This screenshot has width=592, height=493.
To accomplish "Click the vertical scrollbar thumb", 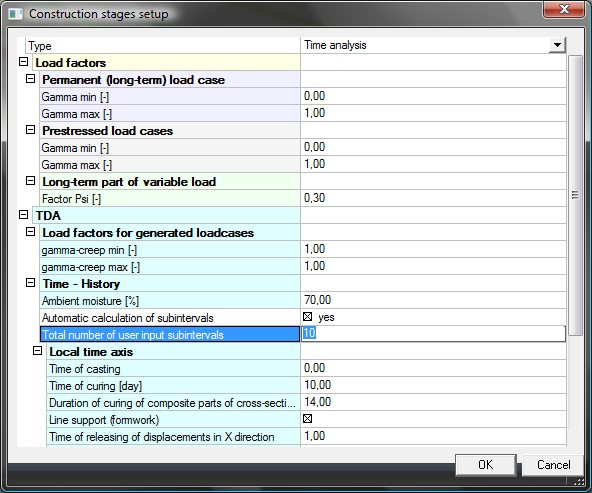I will tap(575, 195).
